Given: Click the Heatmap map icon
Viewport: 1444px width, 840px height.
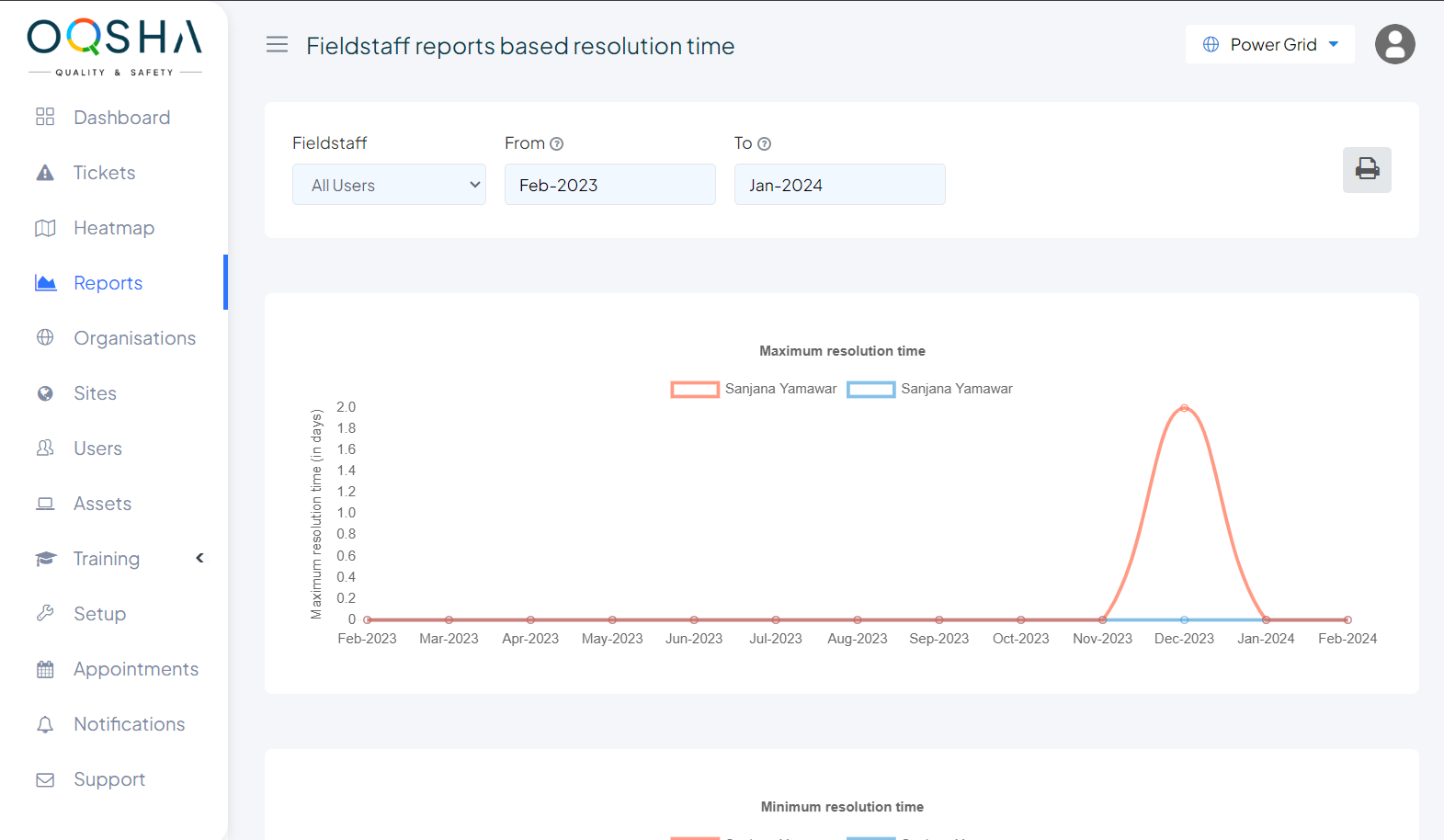Looking at the screenshot, I should 45,228.
